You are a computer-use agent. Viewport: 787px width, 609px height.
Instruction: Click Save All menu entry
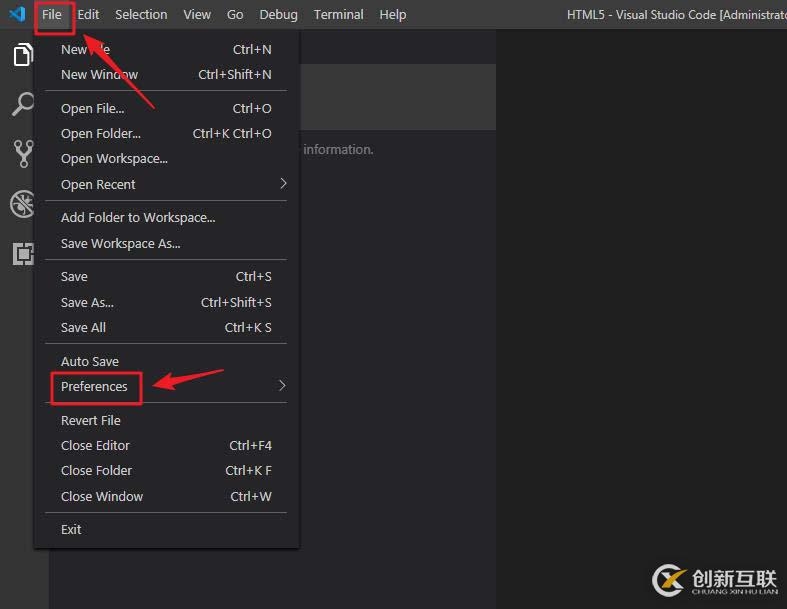point(166,327)
